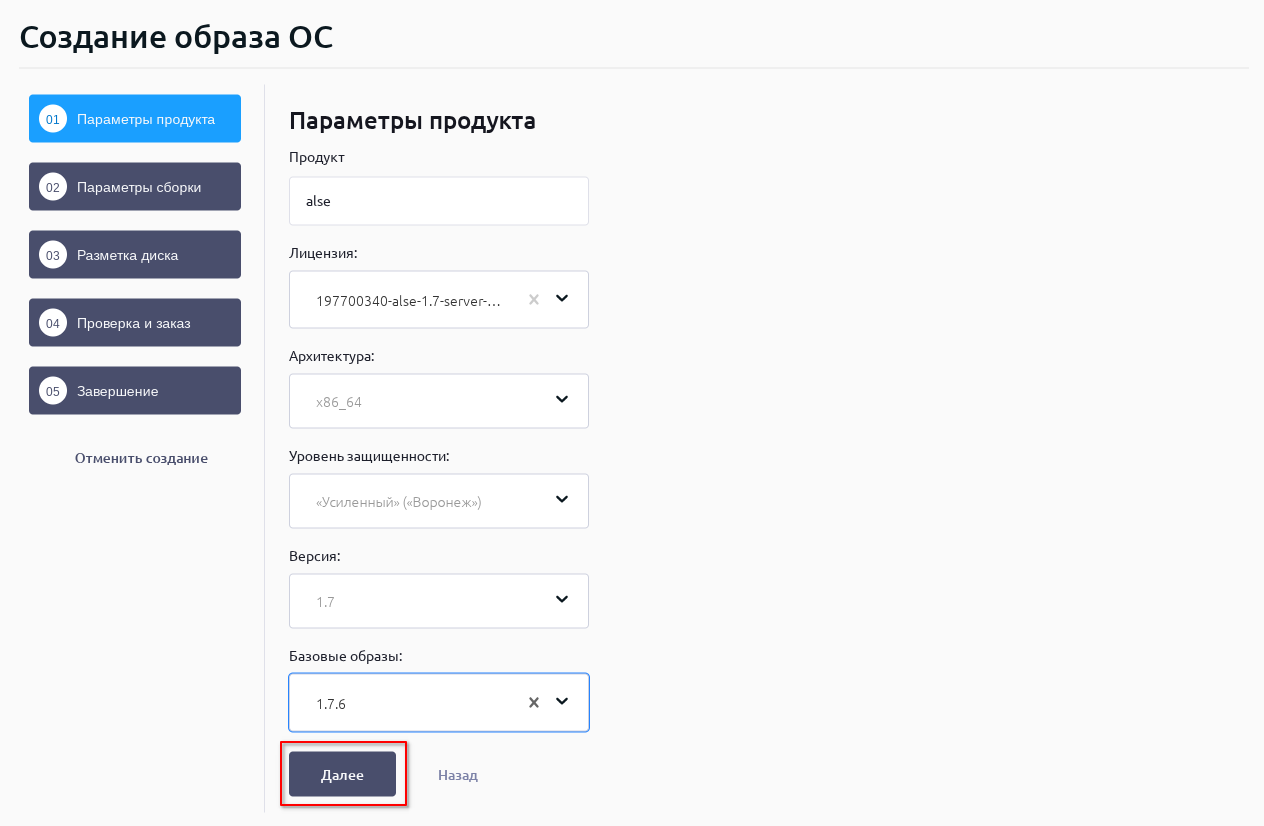Expand the Версия dropdown
The image size is (1264, 826).
click(439, 601)
